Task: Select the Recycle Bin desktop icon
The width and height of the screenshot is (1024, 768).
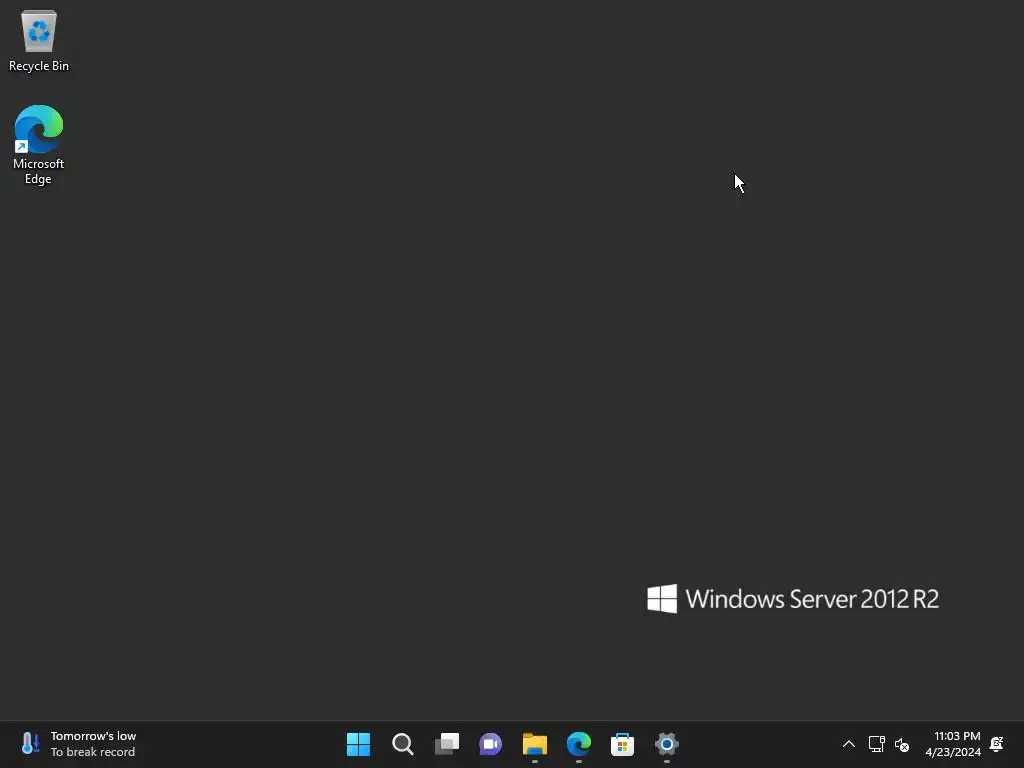Action: click(39, 40)
